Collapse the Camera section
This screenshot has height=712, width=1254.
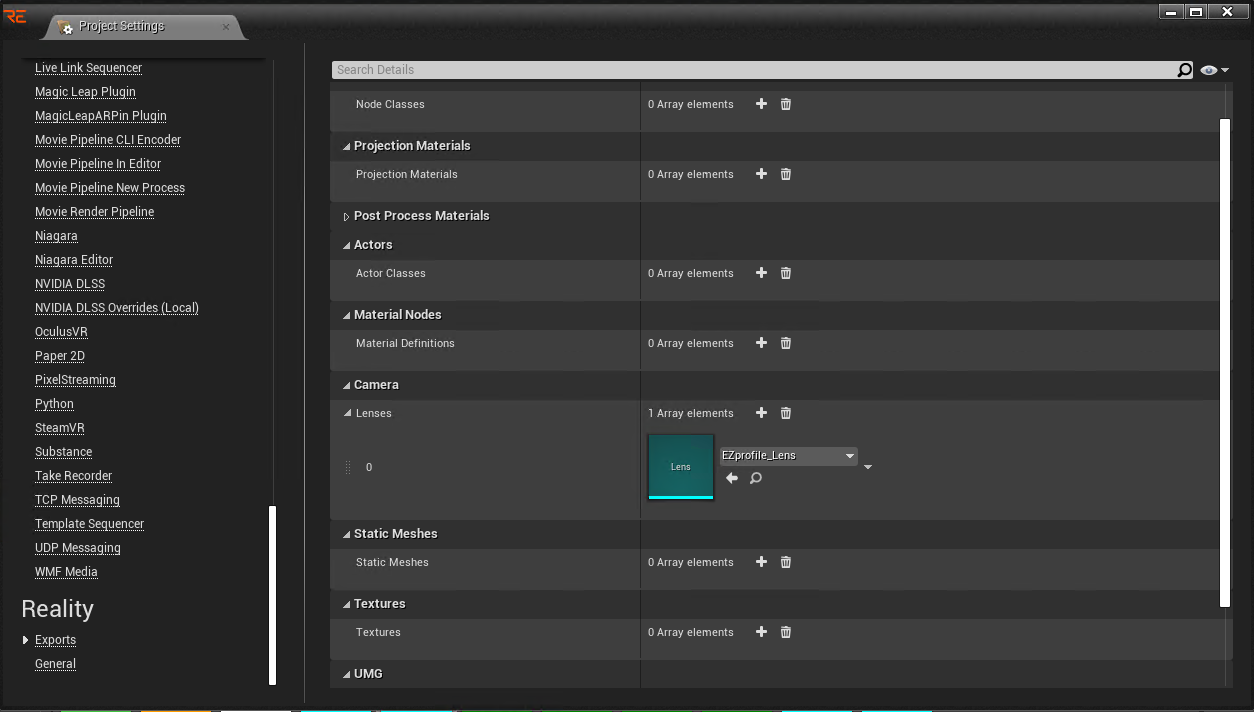346,385
